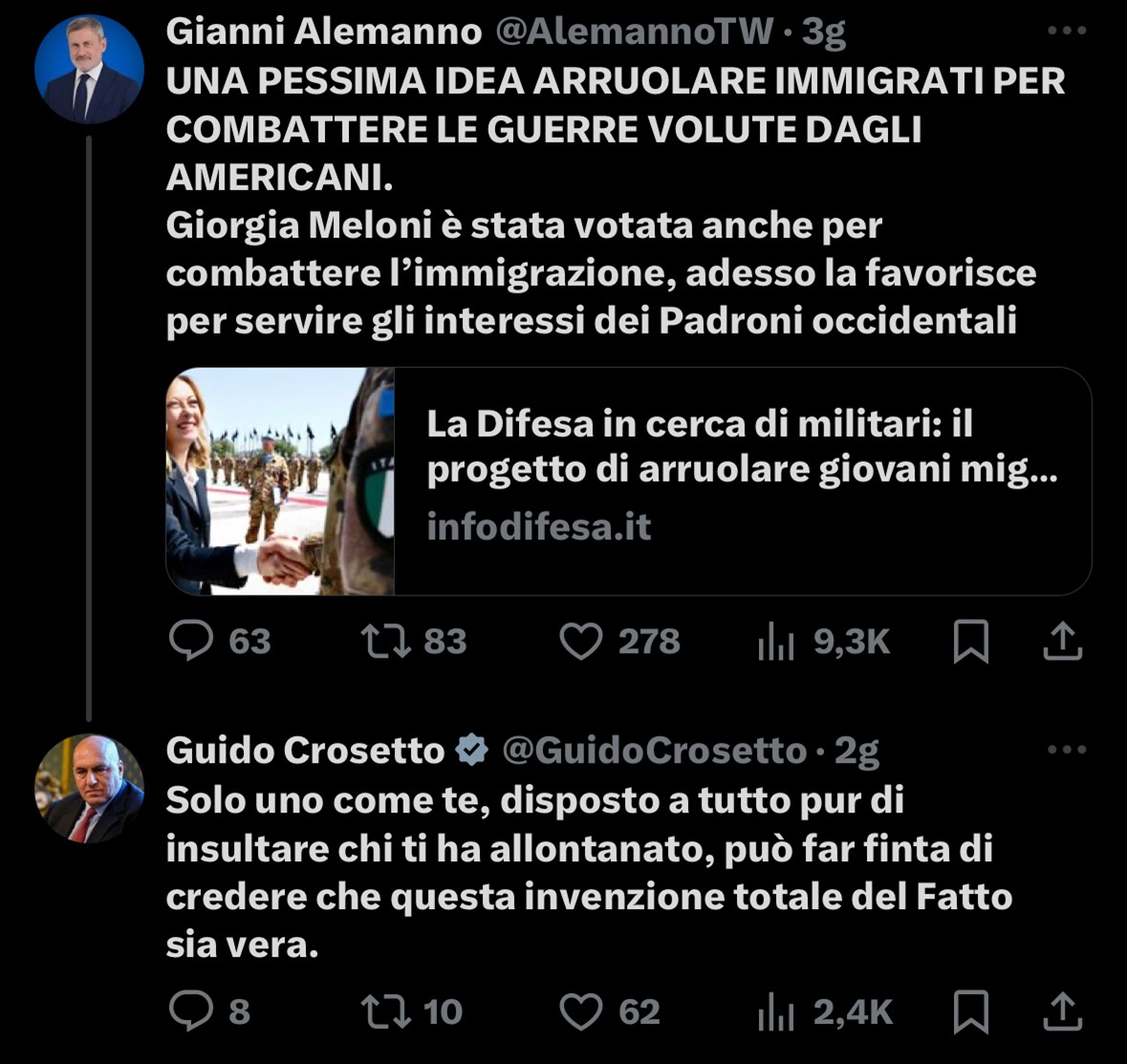This screenshot has width=1127, height=1064.
Task: Share Guido Crosetto's reply
Action: coord(1062,1010)
